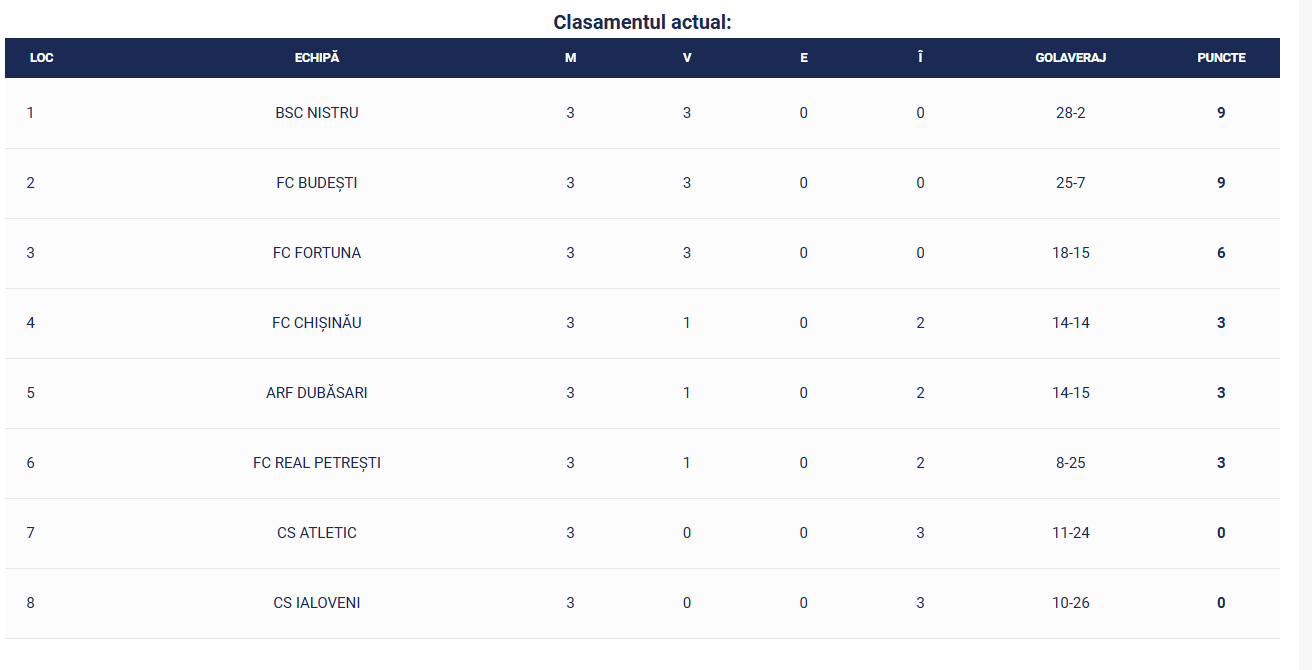
Task: Click the vertical scrollbar on right edge
Action: (1305, 335)
